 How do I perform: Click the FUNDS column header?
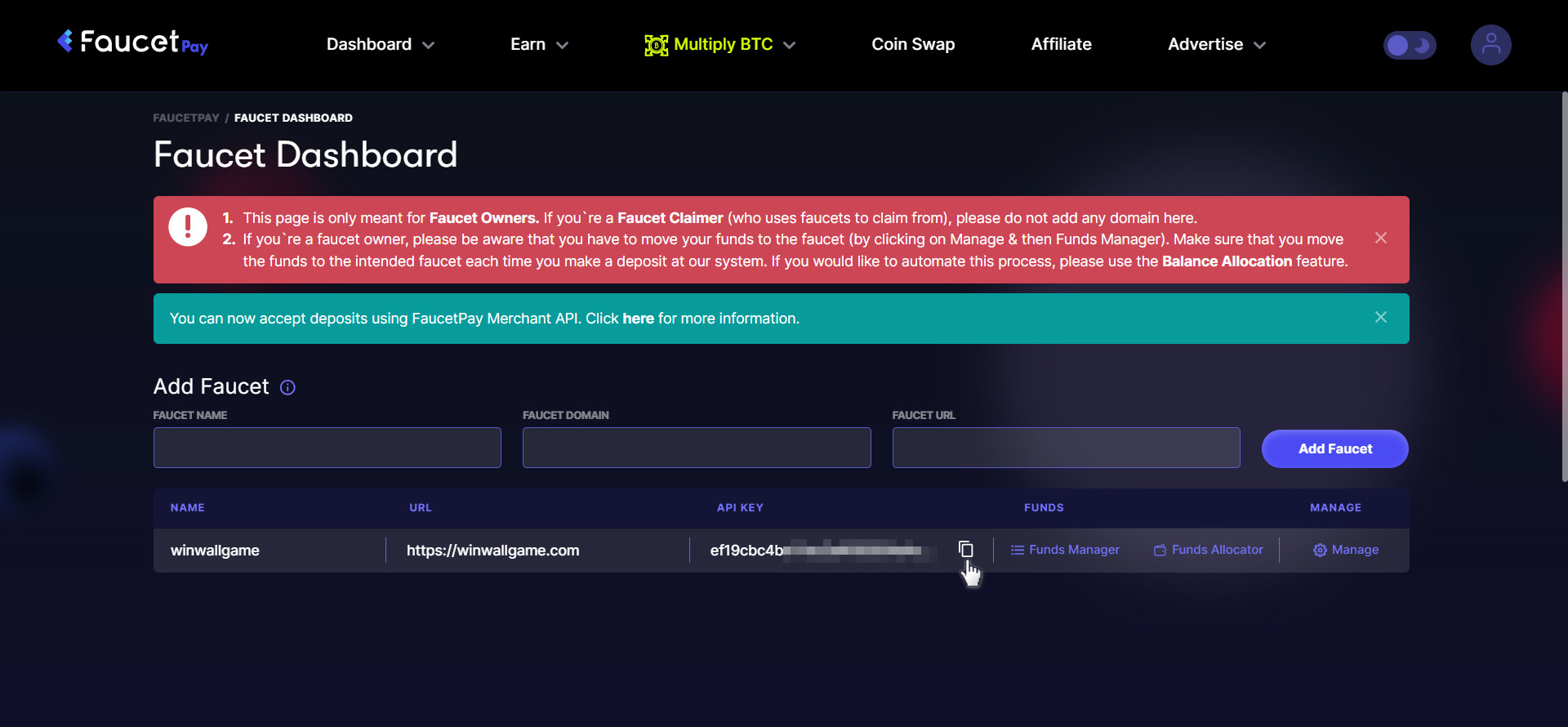pos(1044,507)
